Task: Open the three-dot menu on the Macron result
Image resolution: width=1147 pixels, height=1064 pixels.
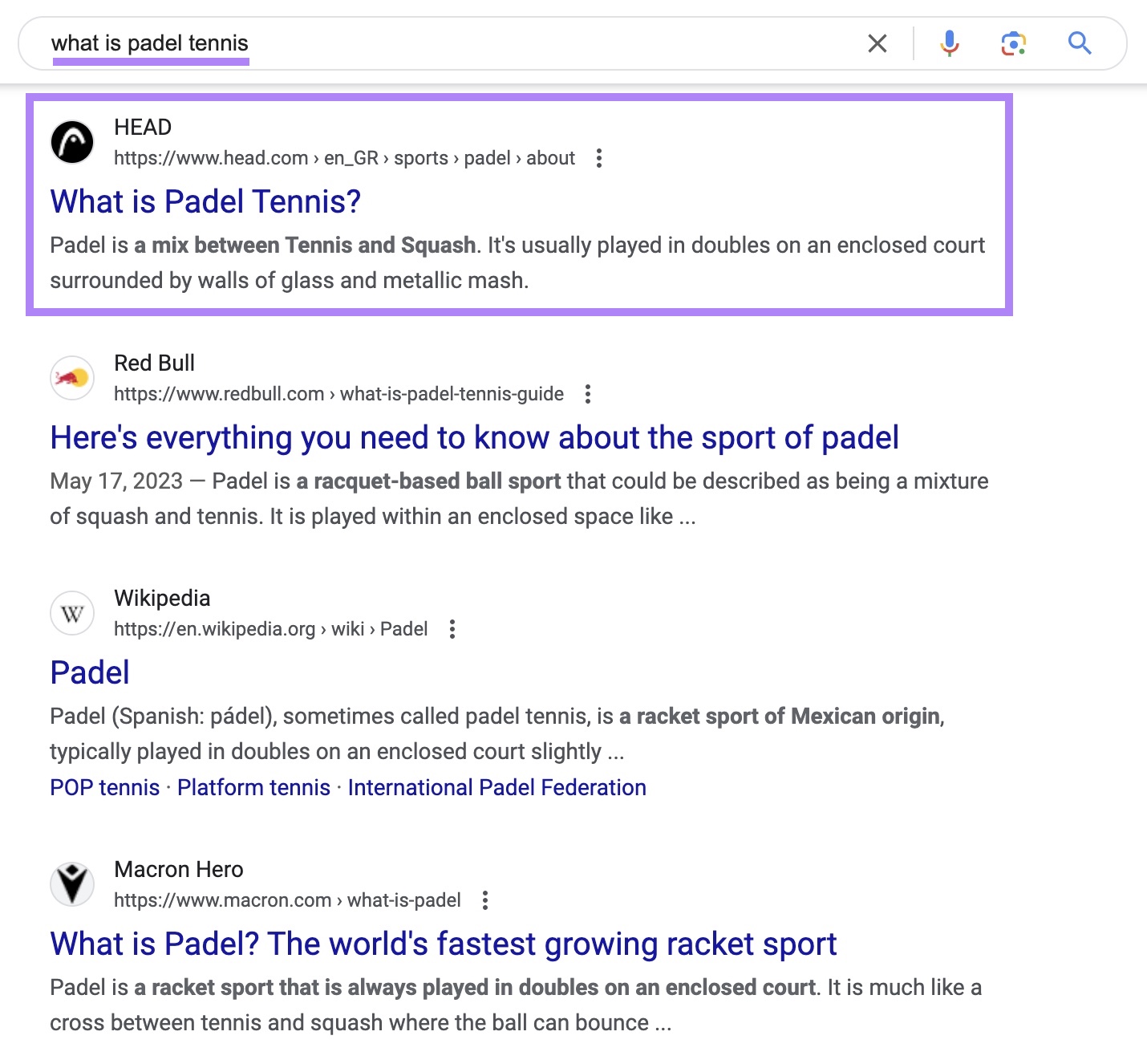Action: [485, 900]
